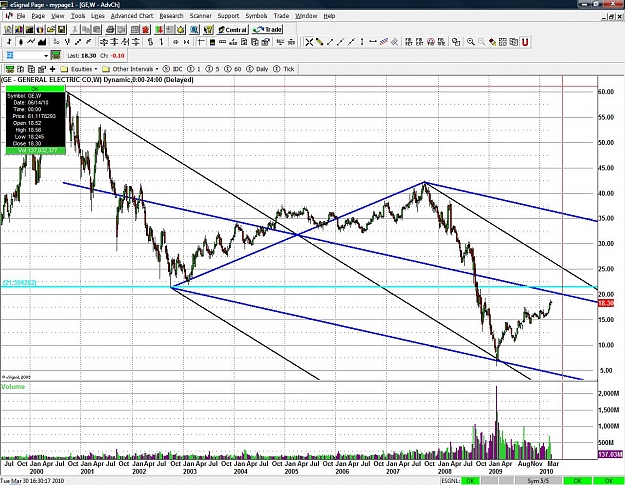The image size is (625, 485).
Task: Open the Research menu
Action: (x=171, y=16)
